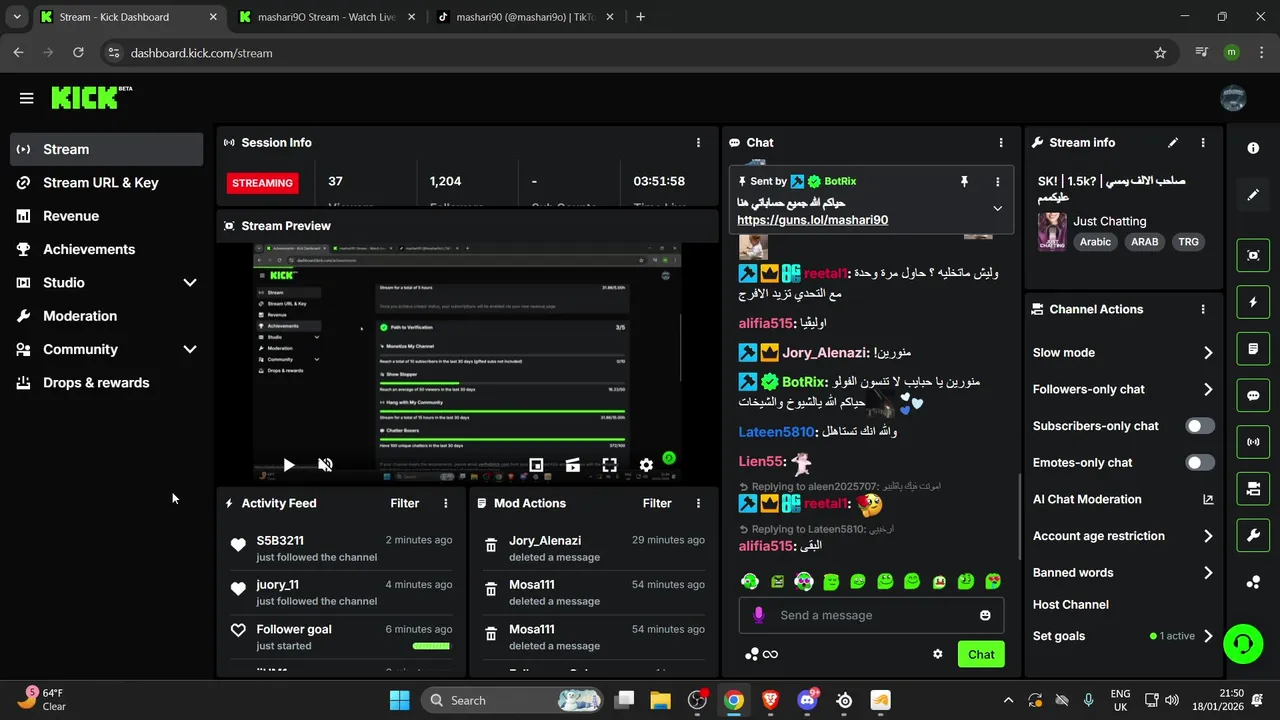Click the Just Chatting category thumbnail
Image resolution: width=1280 pixels, height=720 pixels.
point(1051,232)
